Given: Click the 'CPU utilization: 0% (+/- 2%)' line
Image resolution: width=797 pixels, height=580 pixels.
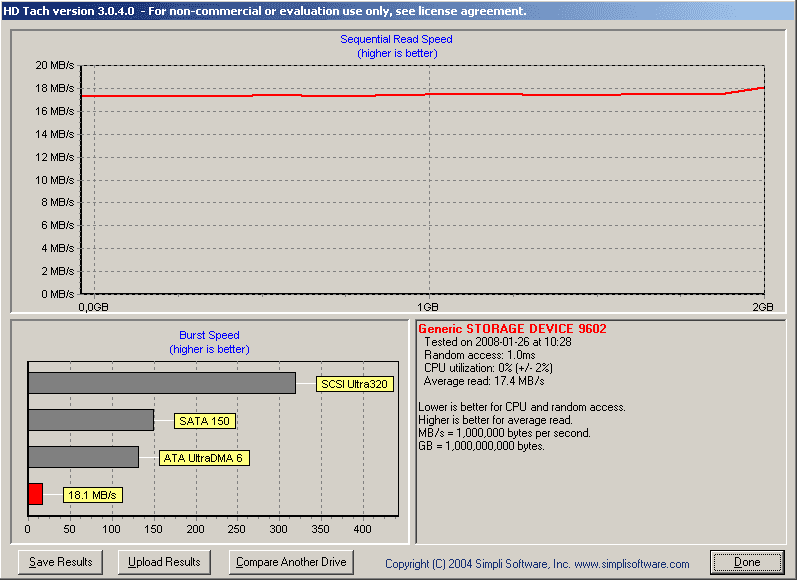Looking at the screenshot, I should [488, 368].
